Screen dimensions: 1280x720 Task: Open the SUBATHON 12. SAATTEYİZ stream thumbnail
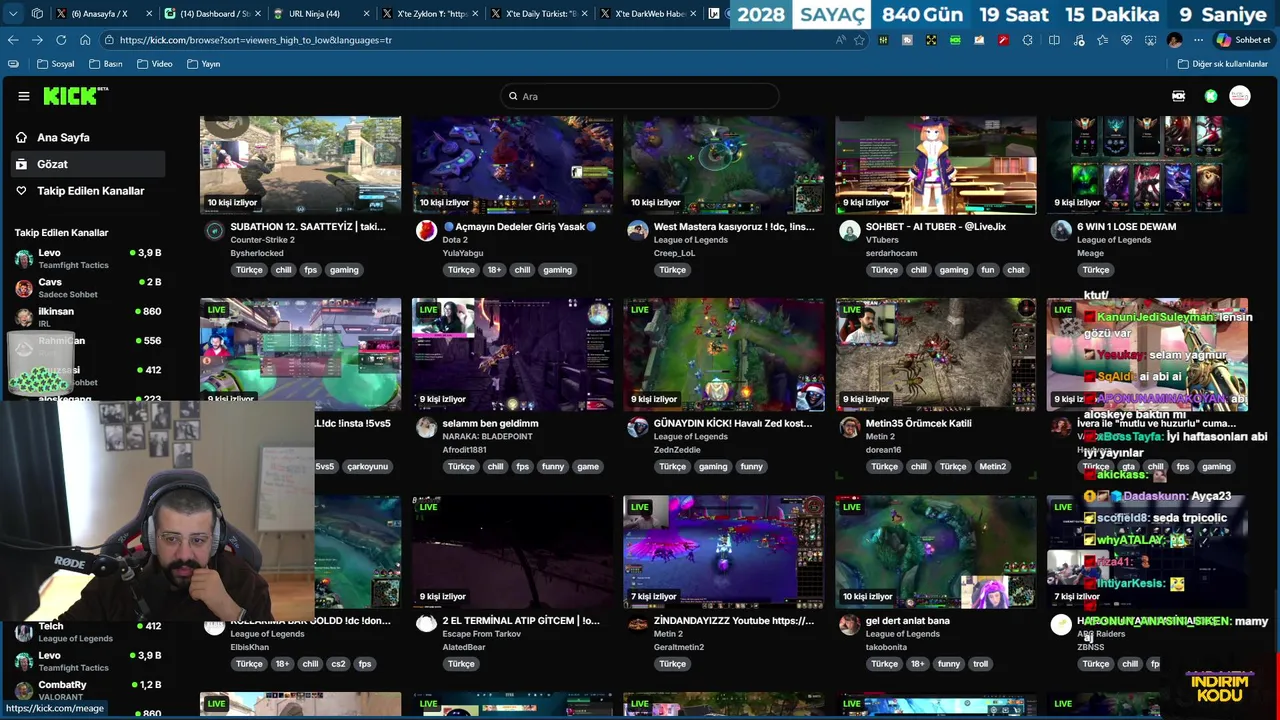tap(300, 164)
